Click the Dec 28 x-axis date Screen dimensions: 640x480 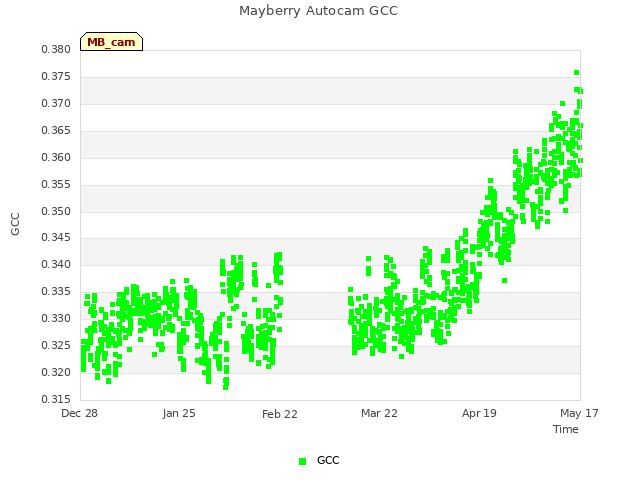[x=80, y=413]
